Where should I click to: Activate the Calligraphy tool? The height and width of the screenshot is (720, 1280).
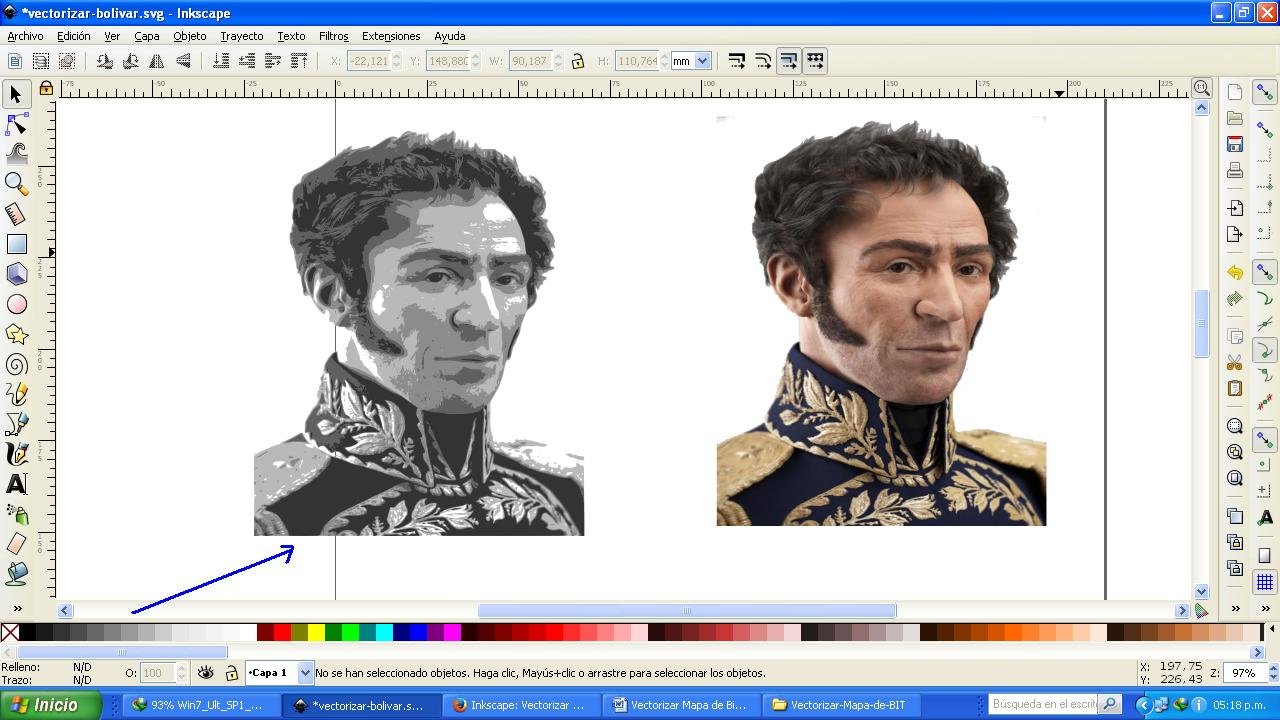tap(16, 454)
